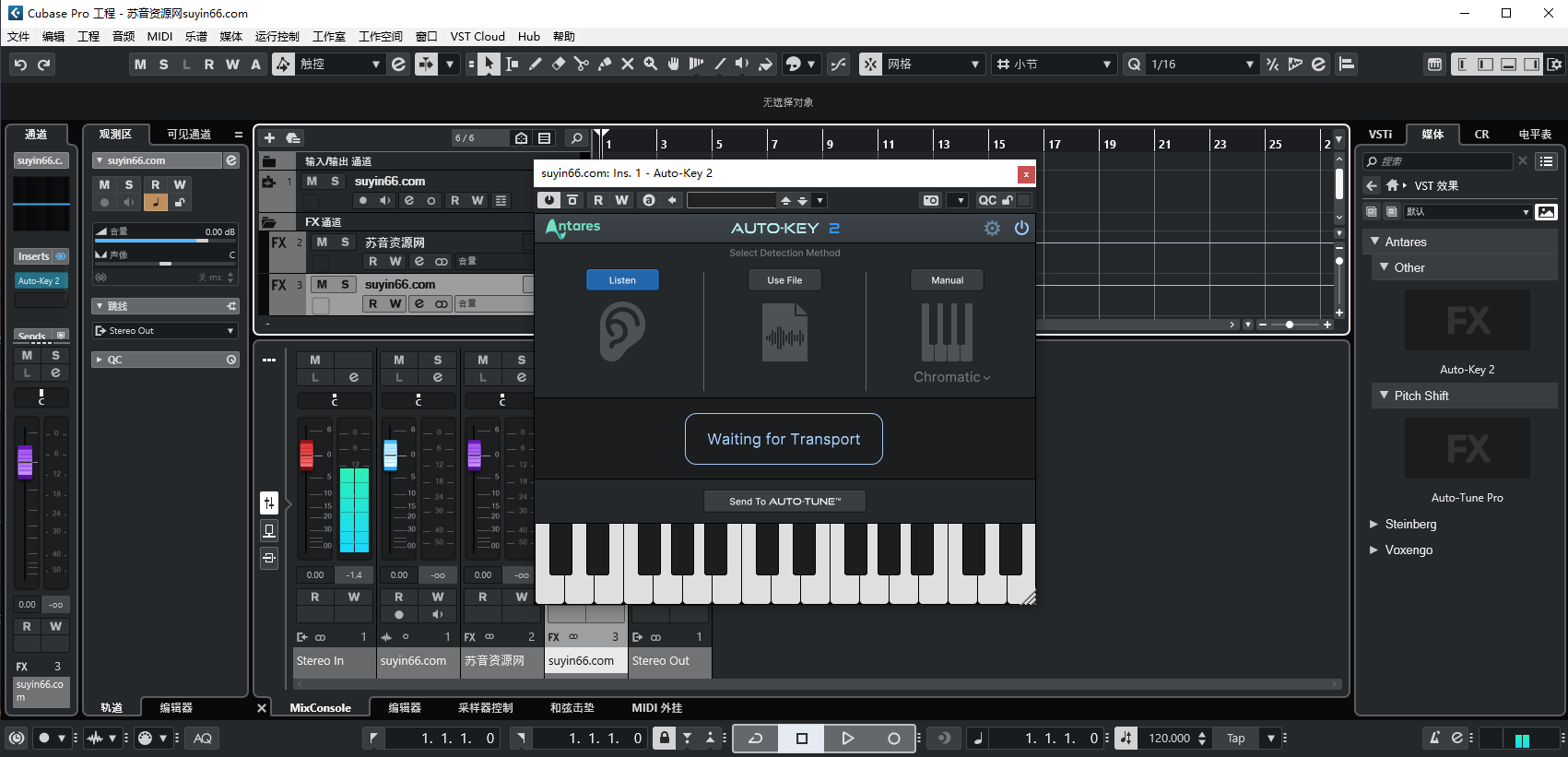This screenshot has height=757, width=1568.
Task: Collapse the Pitch Shift category
Action: click(1384, 396)
